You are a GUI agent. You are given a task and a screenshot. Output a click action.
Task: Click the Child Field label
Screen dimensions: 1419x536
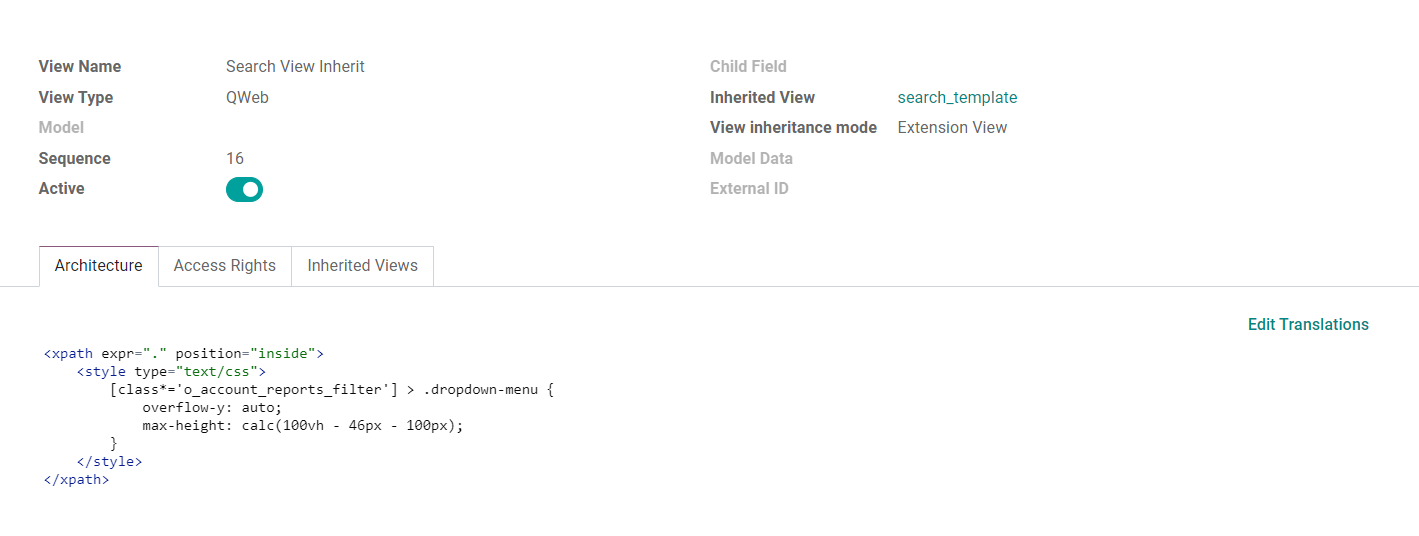748,67
